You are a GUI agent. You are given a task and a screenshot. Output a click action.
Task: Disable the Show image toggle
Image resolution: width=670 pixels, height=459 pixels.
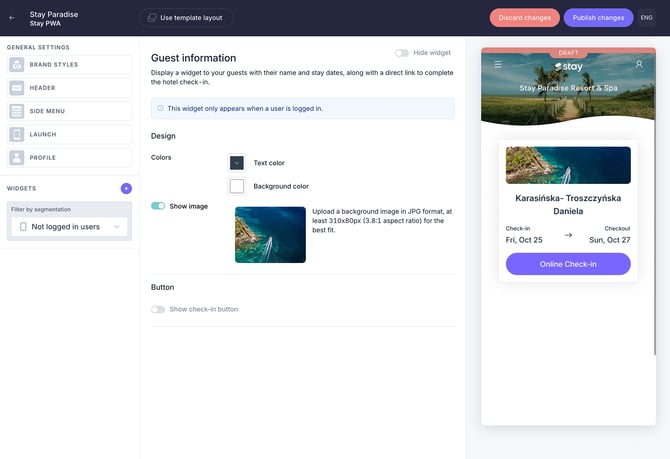click(x=158, y=206)
